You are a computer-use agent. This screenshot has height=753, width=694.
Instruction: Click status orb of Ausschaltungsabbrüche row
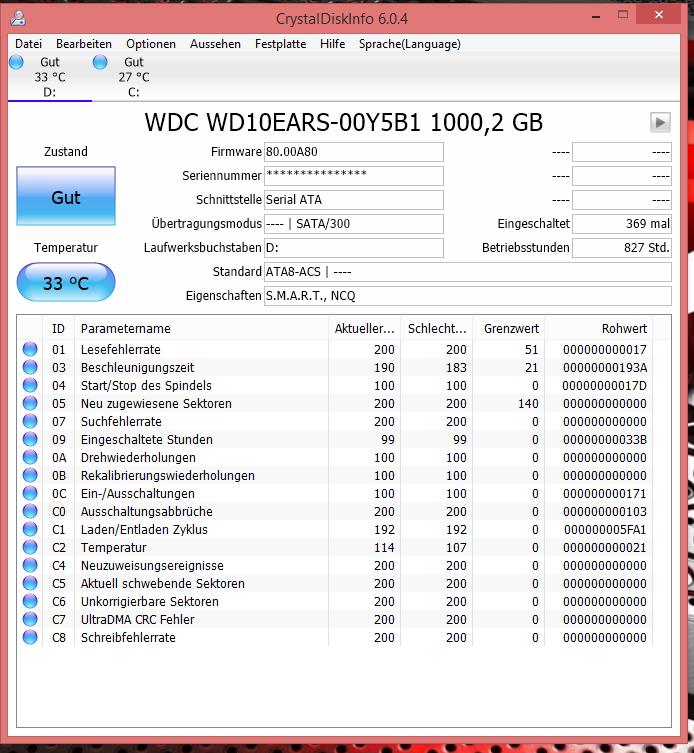pos(30,511)
